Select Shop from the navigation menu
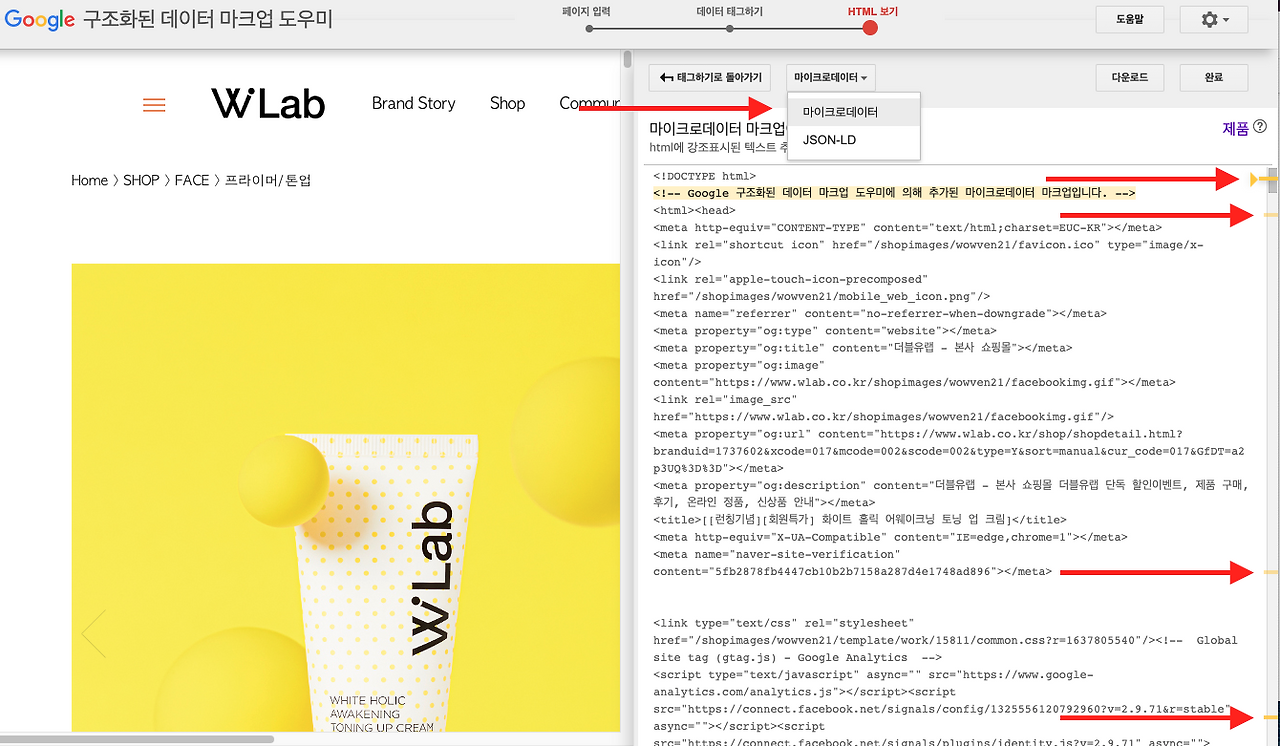 coord(507,103)
